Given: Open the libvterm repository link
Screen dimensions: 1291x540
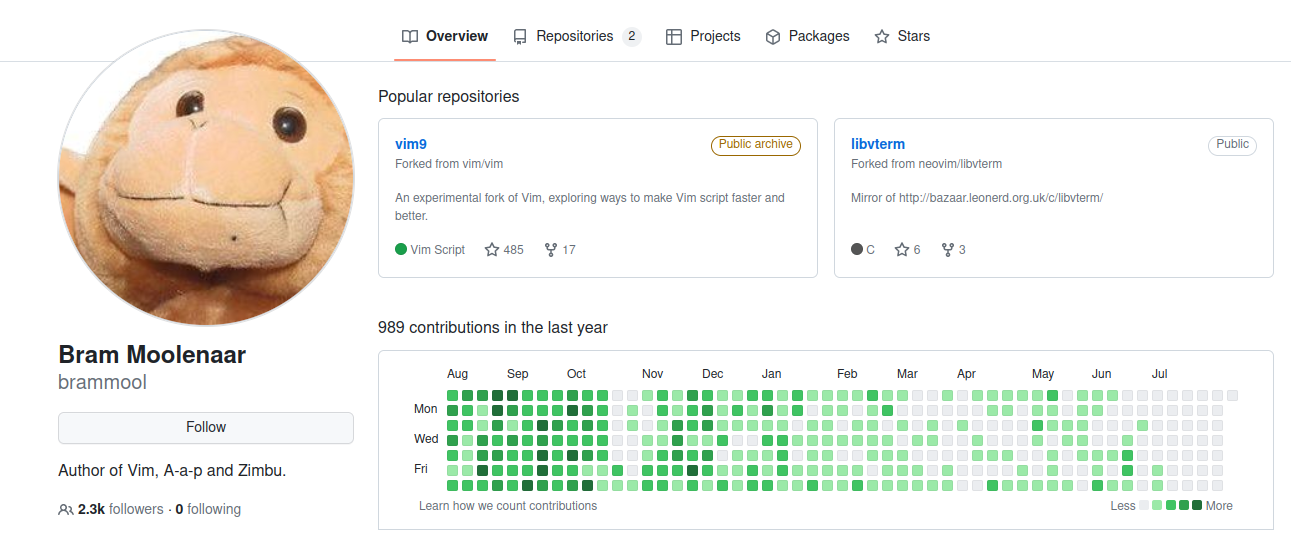Looking at the screenshot, I should point(878,144).
